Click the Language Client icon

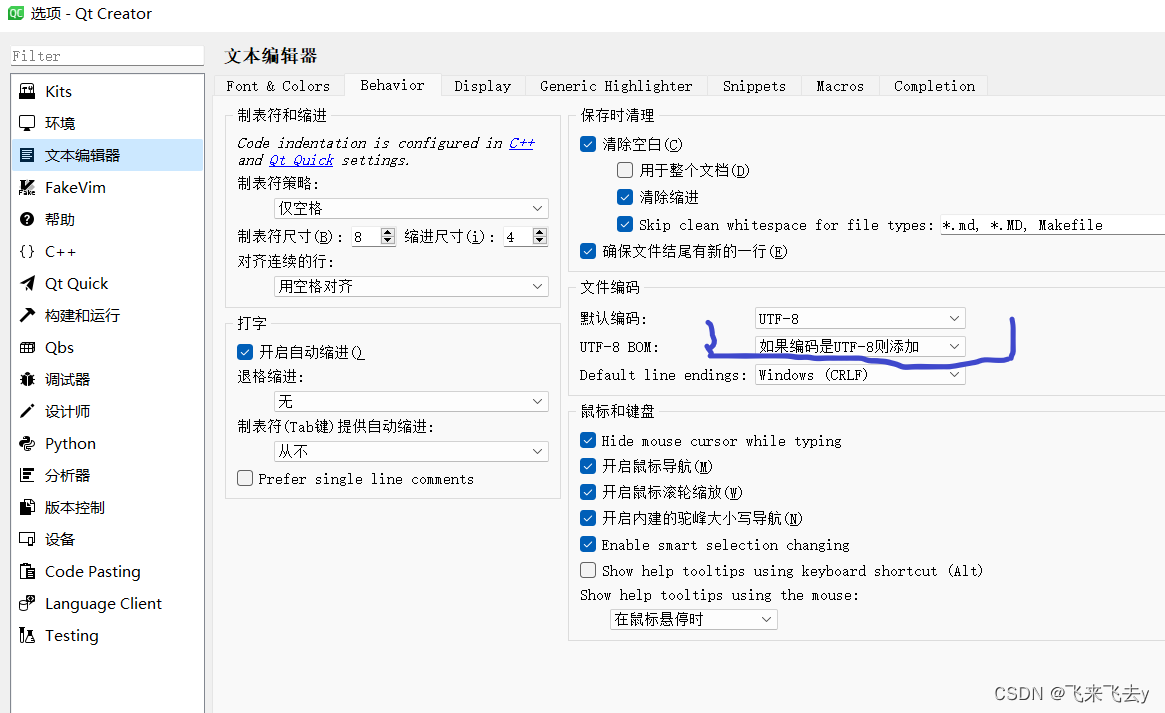tap(27, 603)
